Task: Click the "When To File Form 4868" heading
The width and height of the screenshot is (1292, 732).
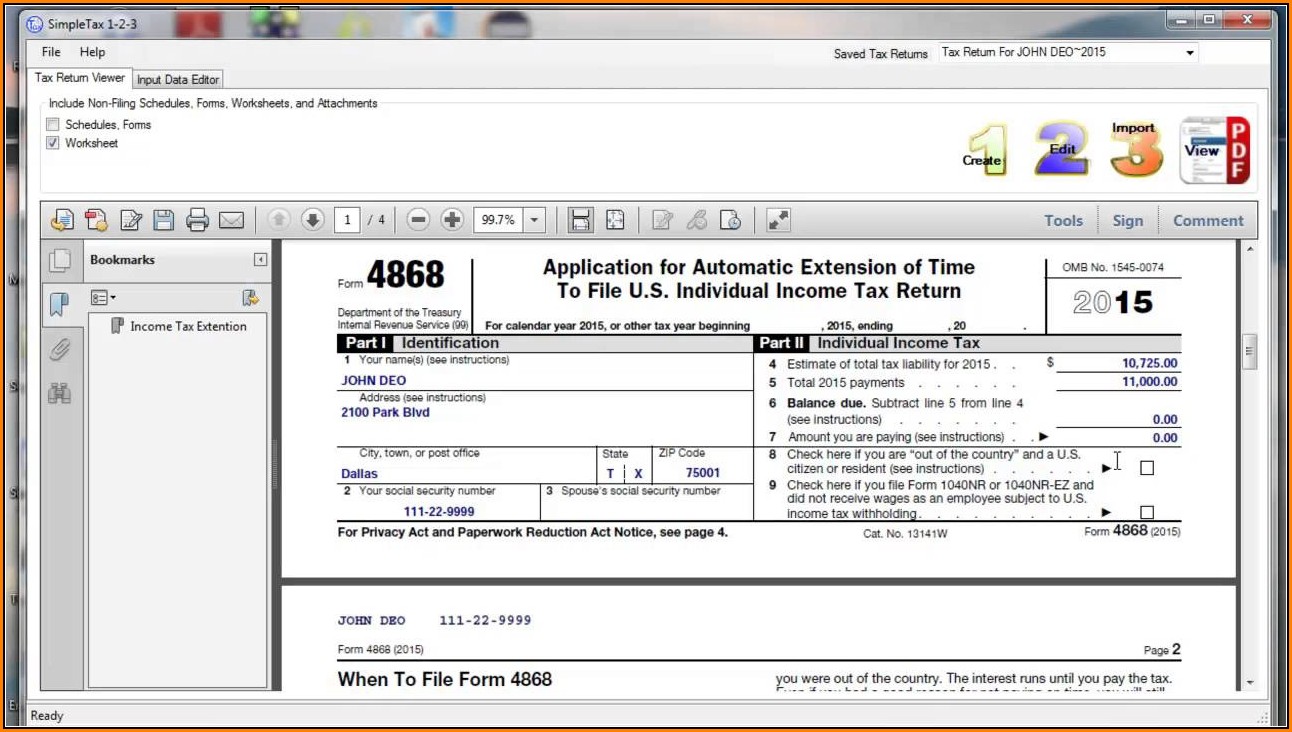Action: tap(445, 680)
